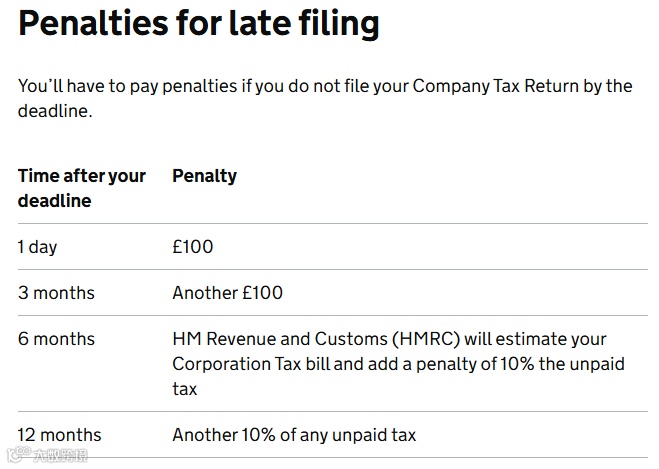Click the "12 months" table cell
The width and height of the screenshot is (659, 469).
tap(60, 435)
